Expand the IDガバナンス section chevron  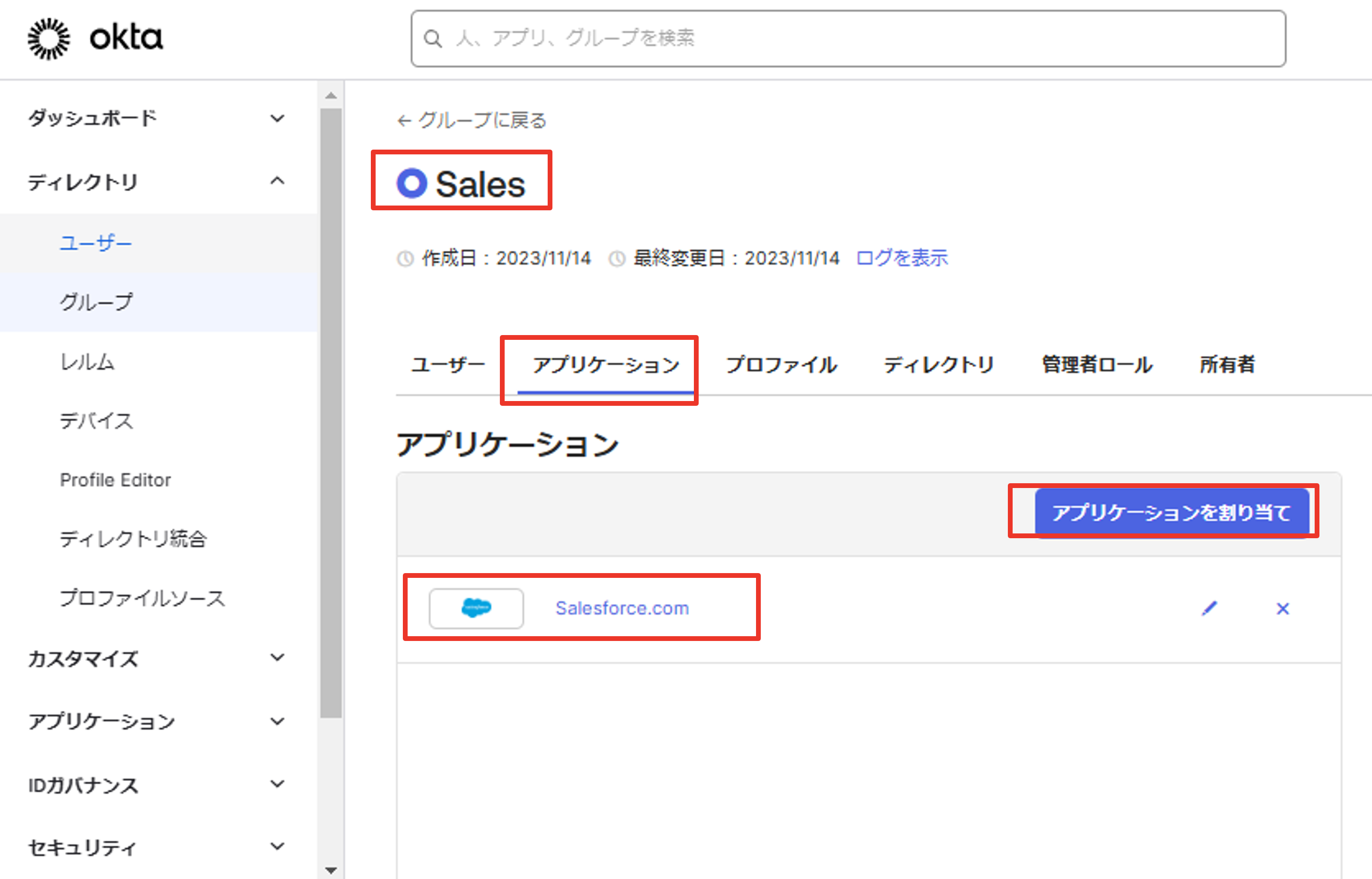click(x=277, y=784)
